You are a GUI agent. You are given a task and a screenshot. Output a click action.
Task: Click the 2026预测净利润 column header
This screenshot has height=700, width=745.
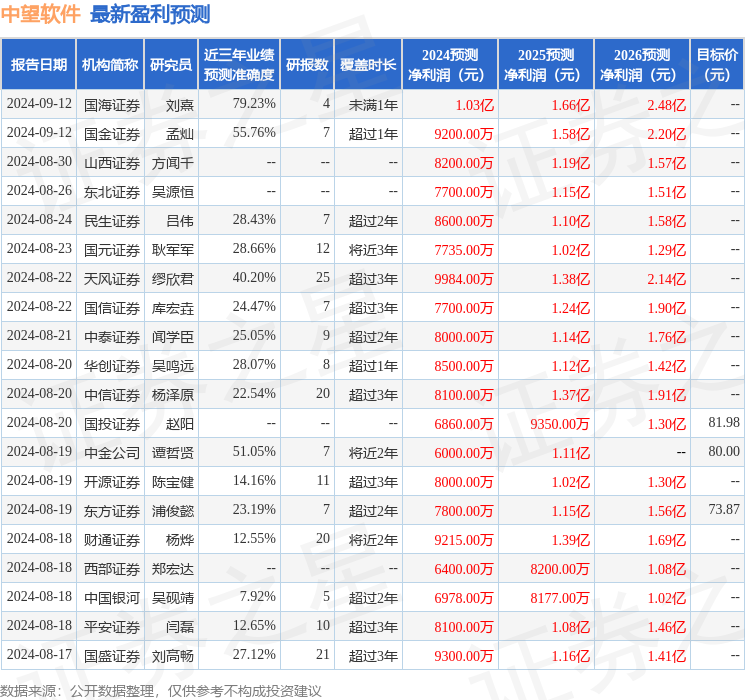642,65
